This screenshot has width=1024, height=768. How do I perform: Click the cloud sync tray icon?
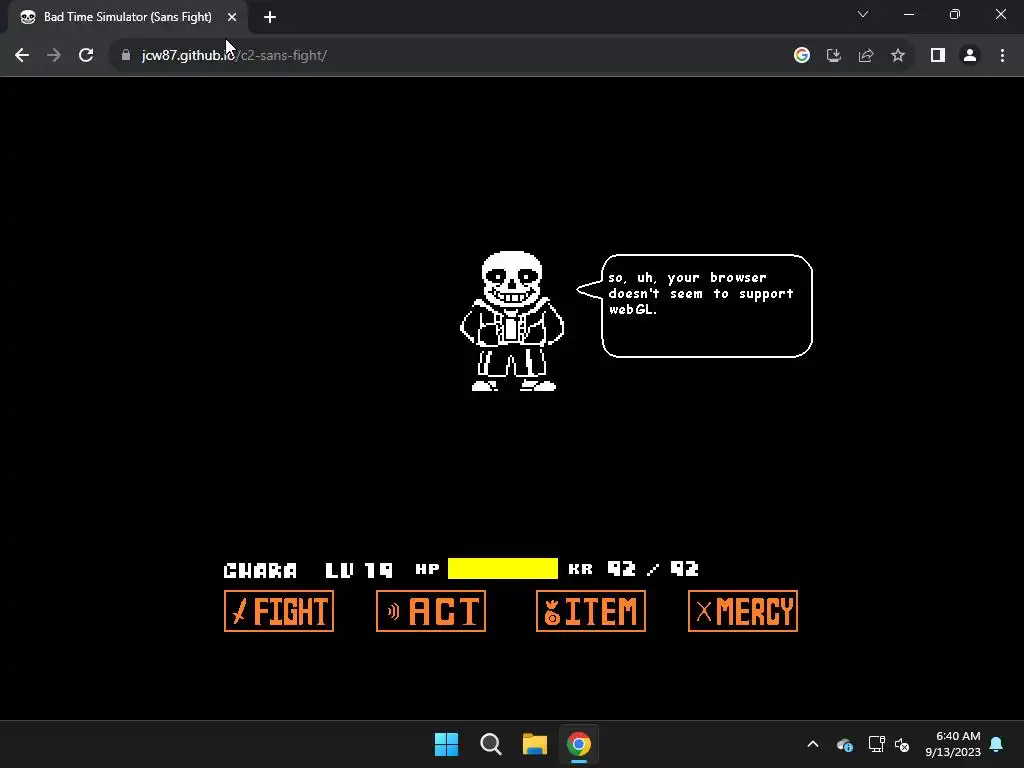[844, 744]
